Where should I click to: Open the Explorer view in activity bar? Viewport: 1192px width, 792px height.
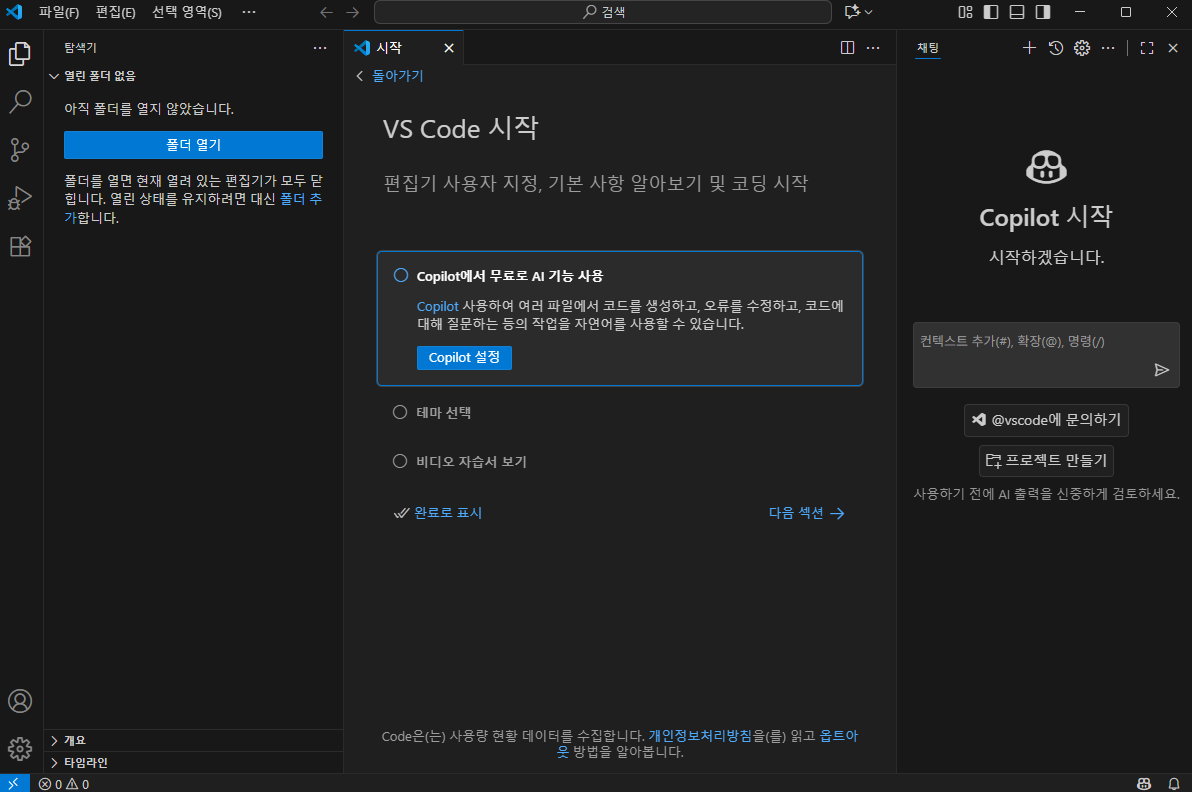click(21, 54)
